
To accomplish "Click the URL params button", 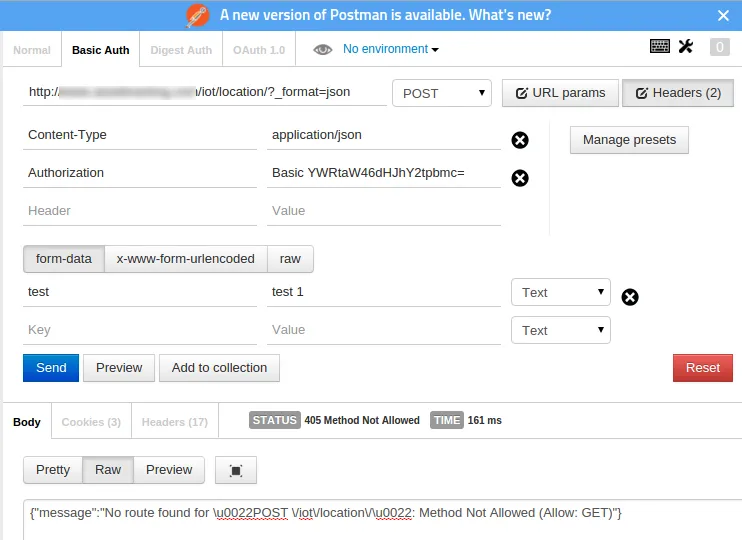I will (x=560, y=93).
